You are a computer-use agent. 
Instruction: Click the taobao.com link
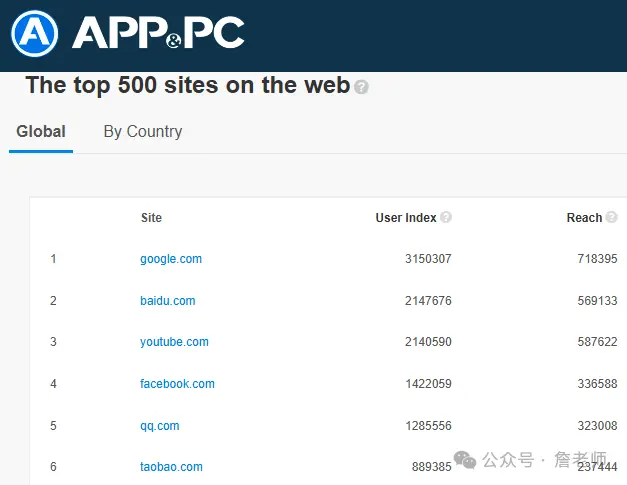(x=171, y=467)
